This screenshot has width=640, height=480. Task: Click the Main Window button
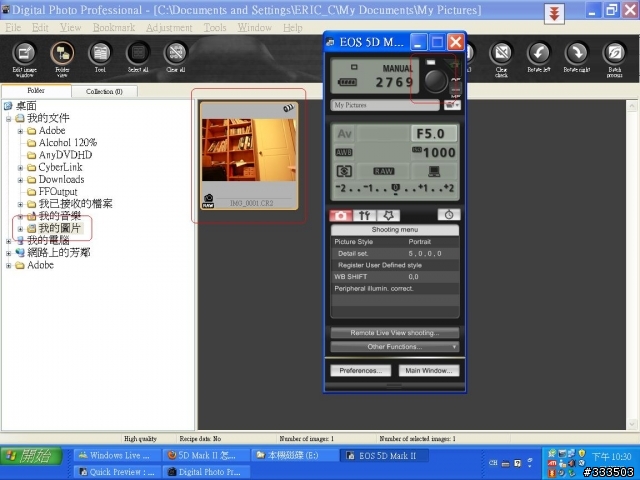tap(429, 371)
